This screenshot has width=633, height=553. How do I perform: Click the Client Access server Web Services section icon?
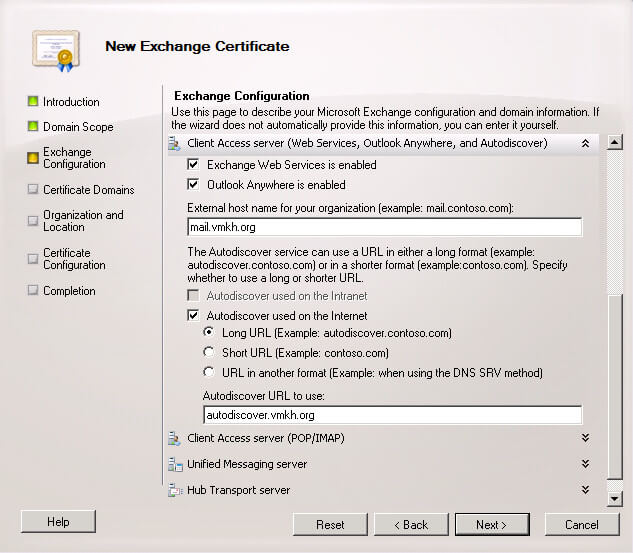pyautogui.click(x=174, y=143)
